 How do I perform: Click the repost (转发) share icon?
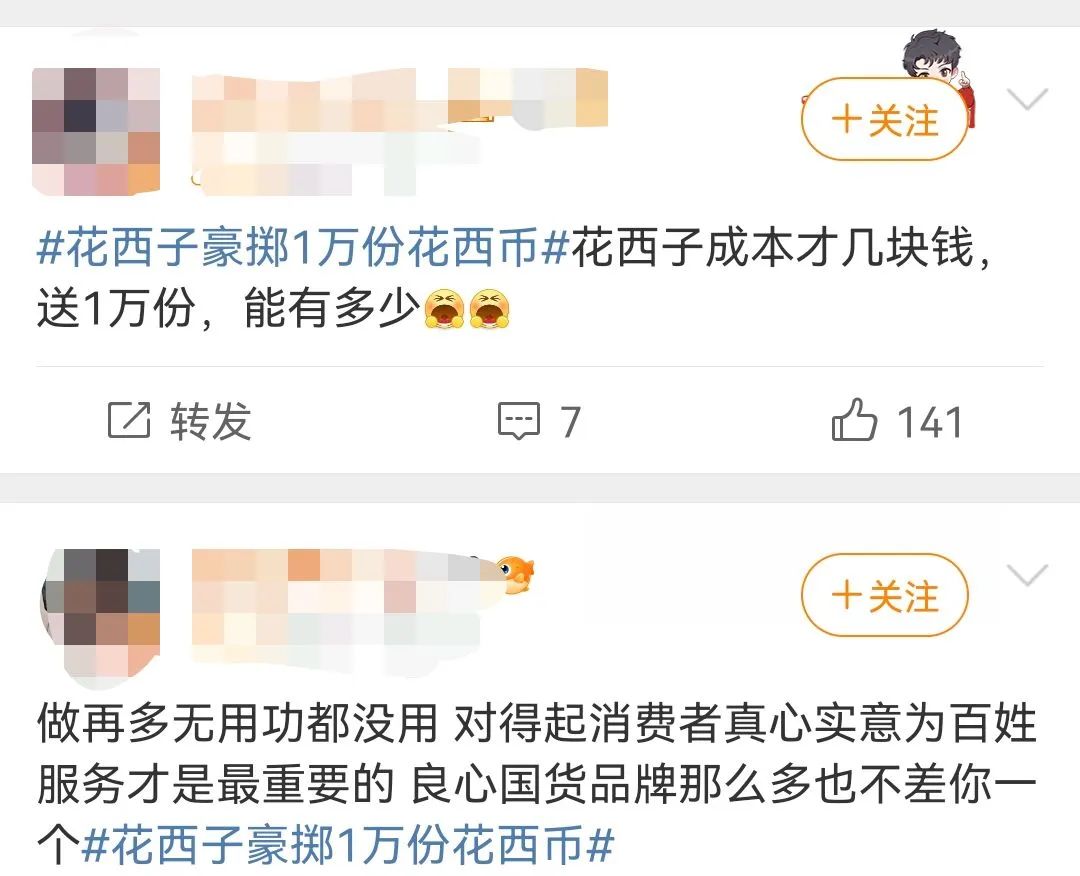tap(129, 419)
